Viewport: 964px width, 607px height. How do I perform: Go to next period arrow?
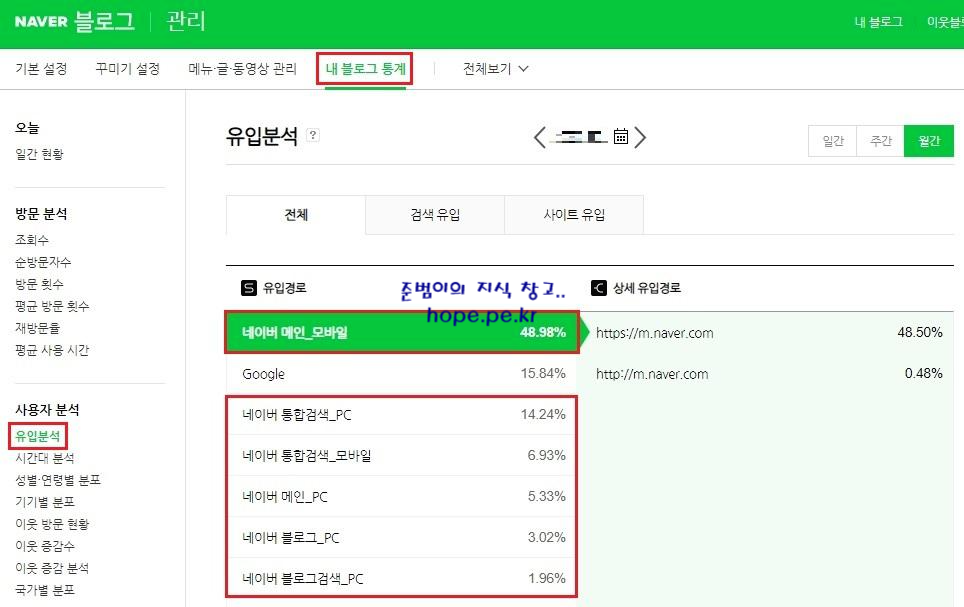pyautogui.click(x=640, y=138)
